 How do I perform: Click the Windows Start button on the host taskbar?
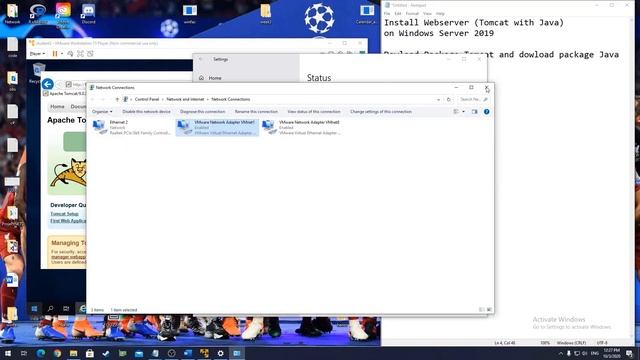click(8, 353)
